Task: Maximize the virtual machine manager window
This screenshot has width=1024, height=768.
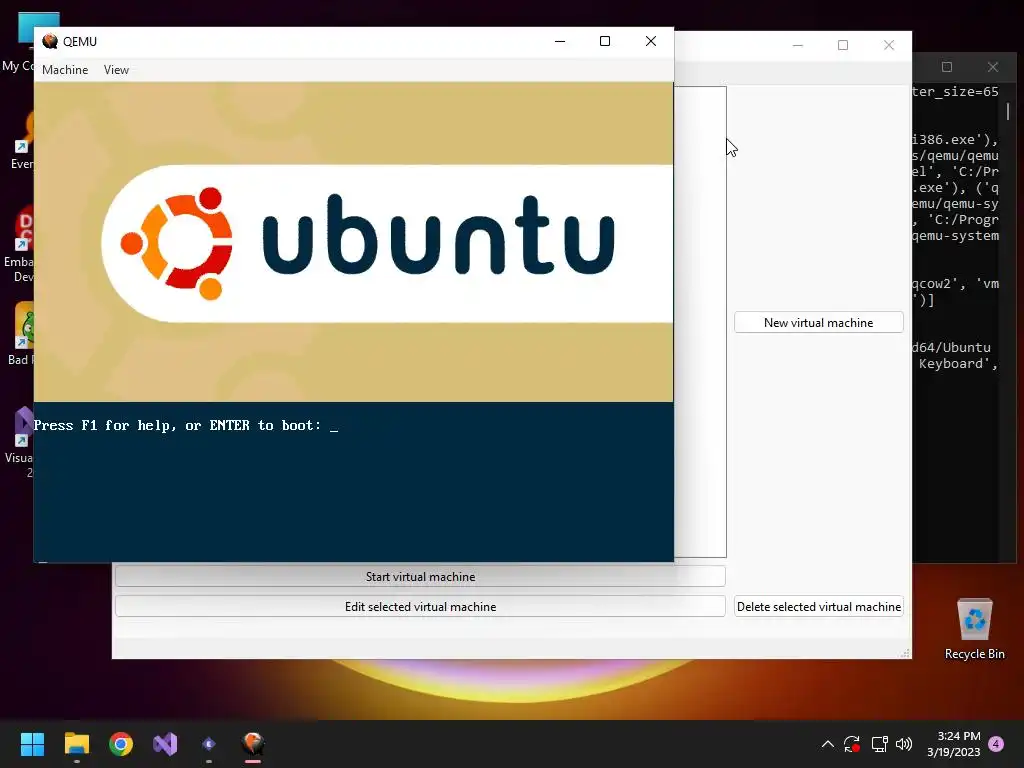Action: [843, 45]
